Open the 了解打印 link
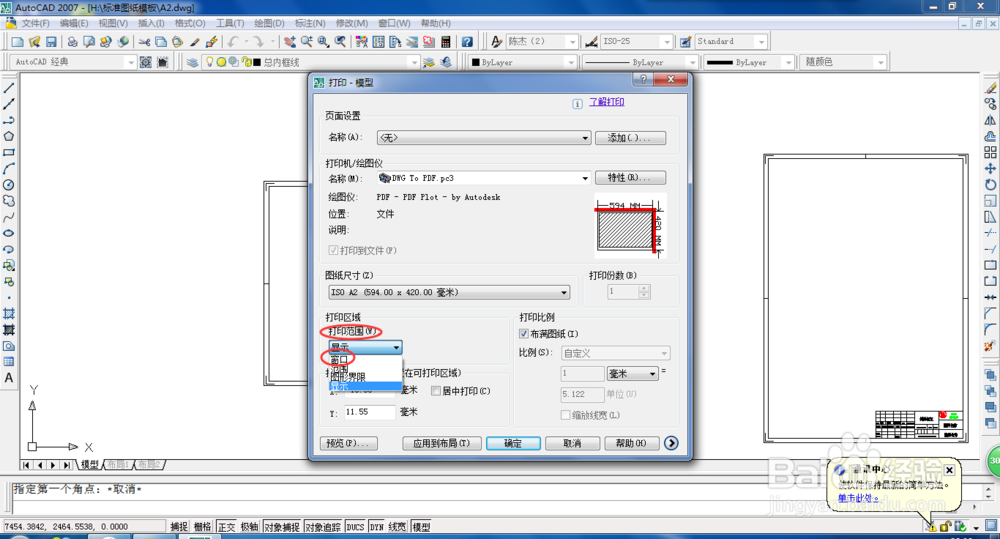Image resolution: width=1000 pixels, height=539 pixels. click(607, 102)
